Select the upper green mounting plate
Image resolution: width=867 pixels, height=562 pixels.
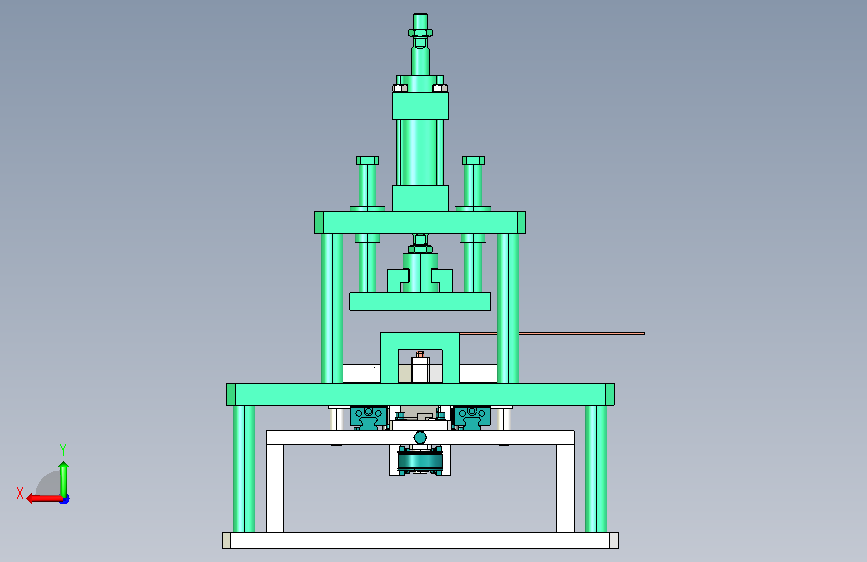tap(420, 222)
